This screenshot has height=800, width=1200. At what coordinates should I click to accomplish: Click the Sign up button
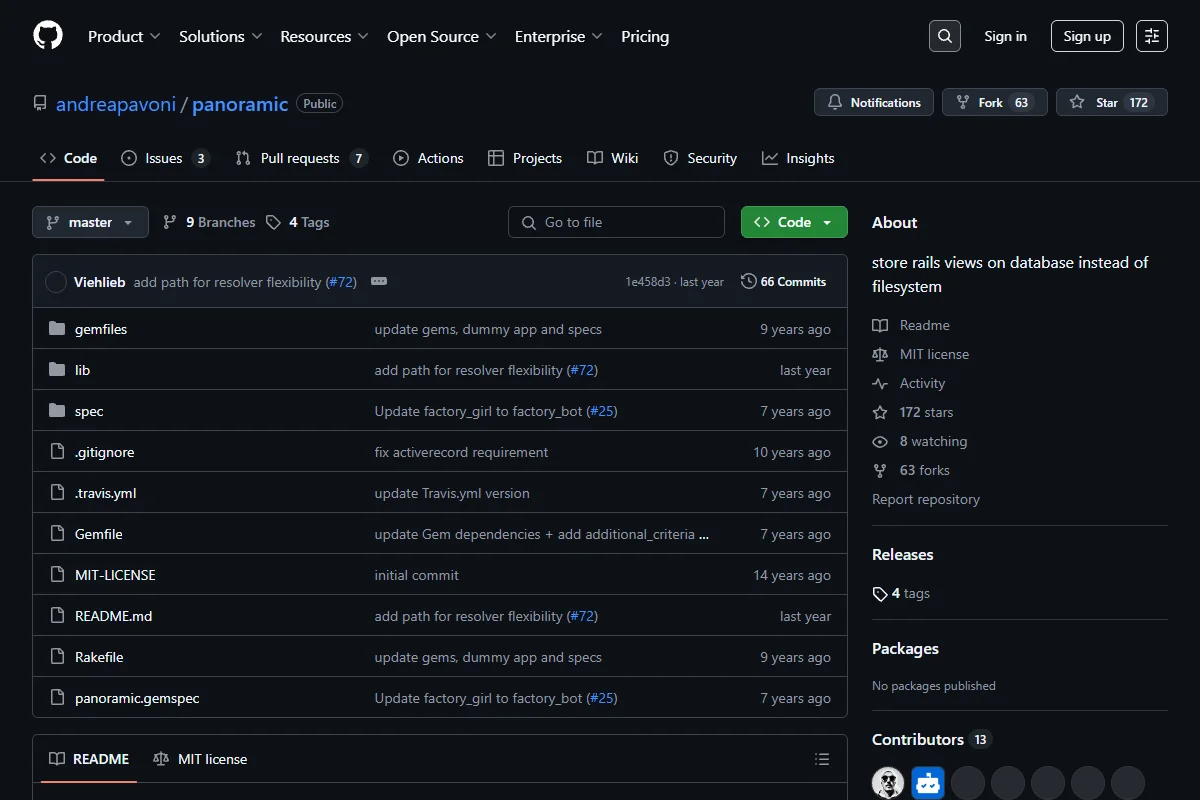click(x=1087, y=36)
